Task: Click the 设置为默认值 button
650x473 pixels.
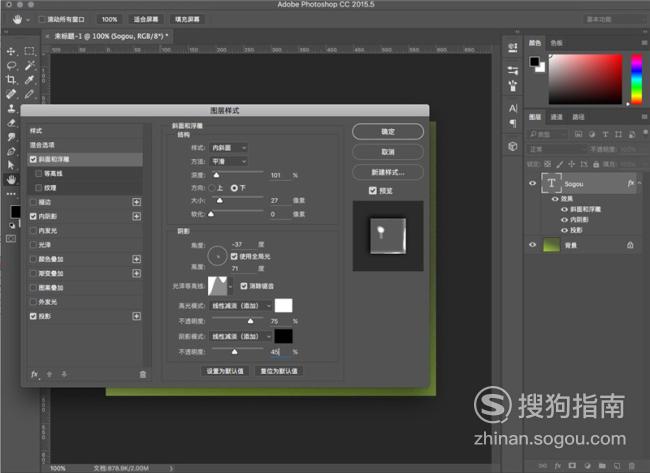Action: (225, 371)
